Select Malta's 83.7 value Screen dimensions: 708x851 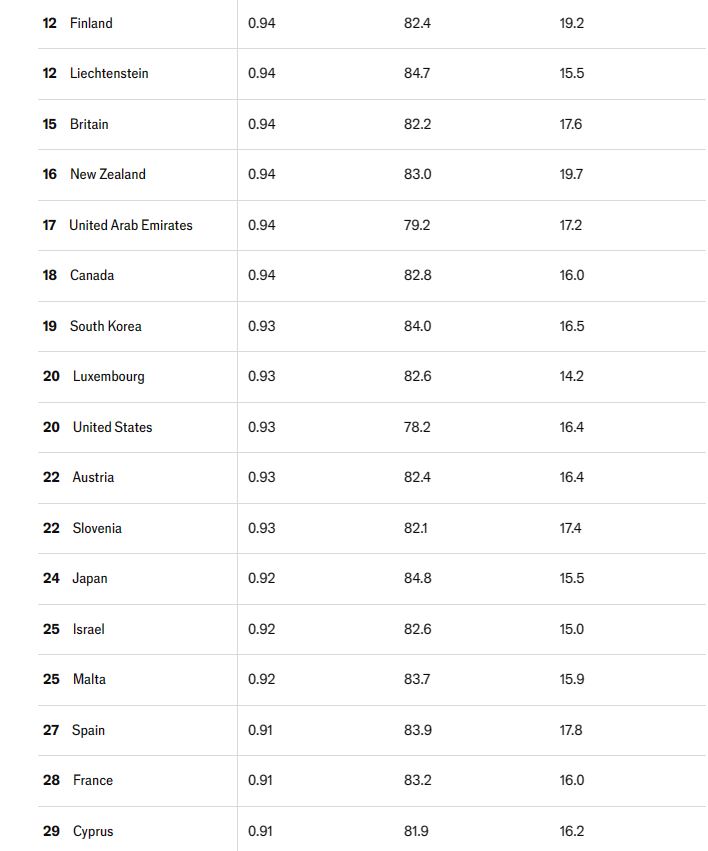(x=418, y=679)
